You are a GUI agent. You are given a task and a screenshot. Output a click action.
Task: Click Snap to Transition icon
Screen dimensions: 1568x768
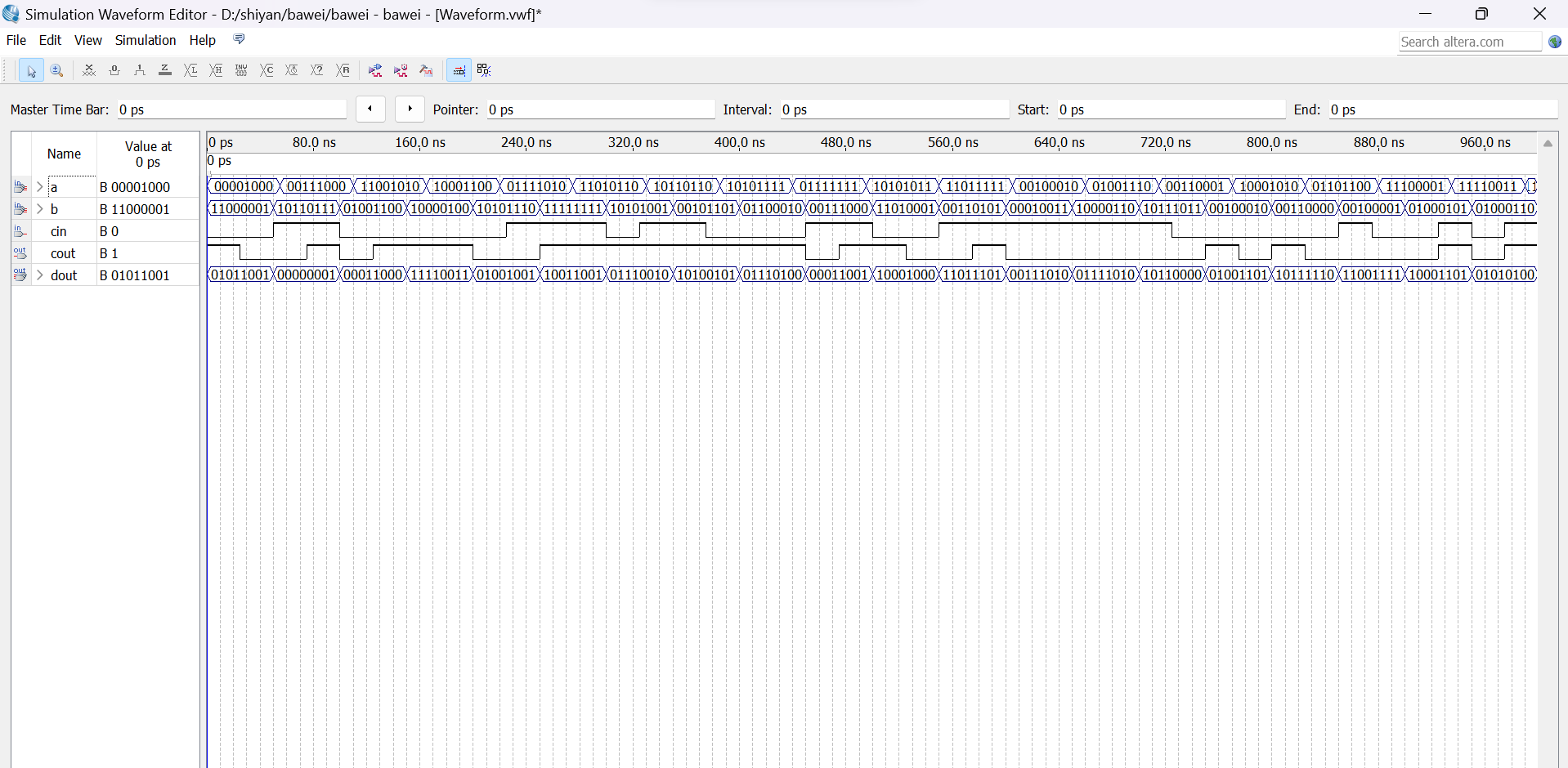click(x=484, y=71)
